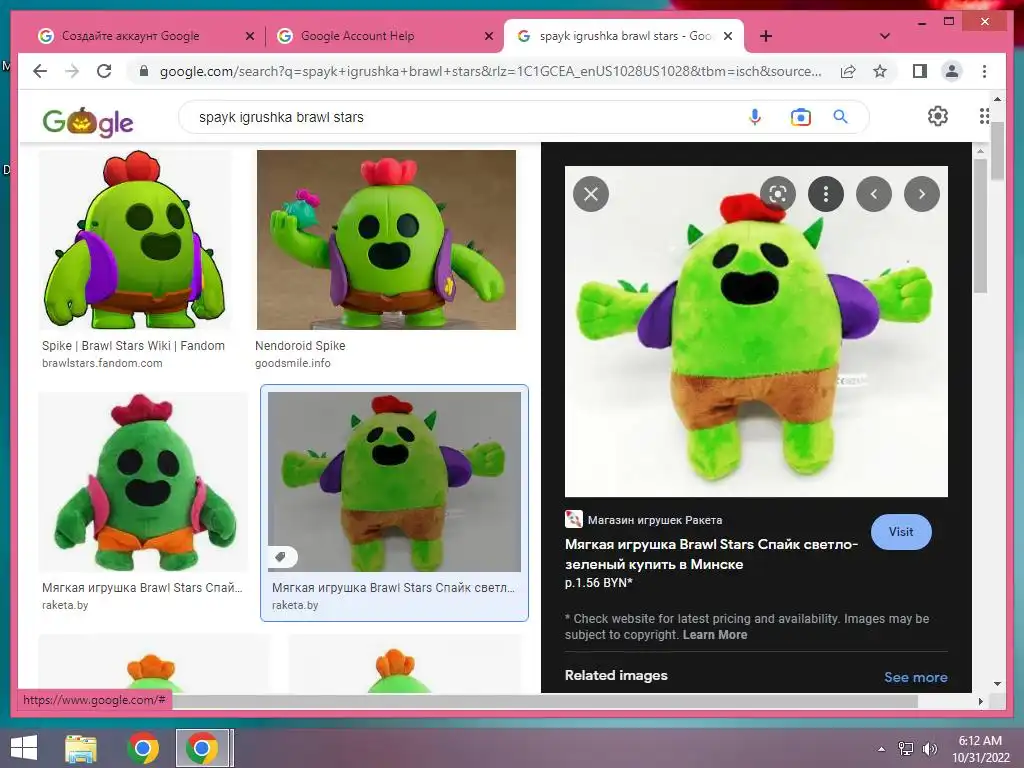
Task: Bookmark this page with the star
Action: tap(880, 71)
